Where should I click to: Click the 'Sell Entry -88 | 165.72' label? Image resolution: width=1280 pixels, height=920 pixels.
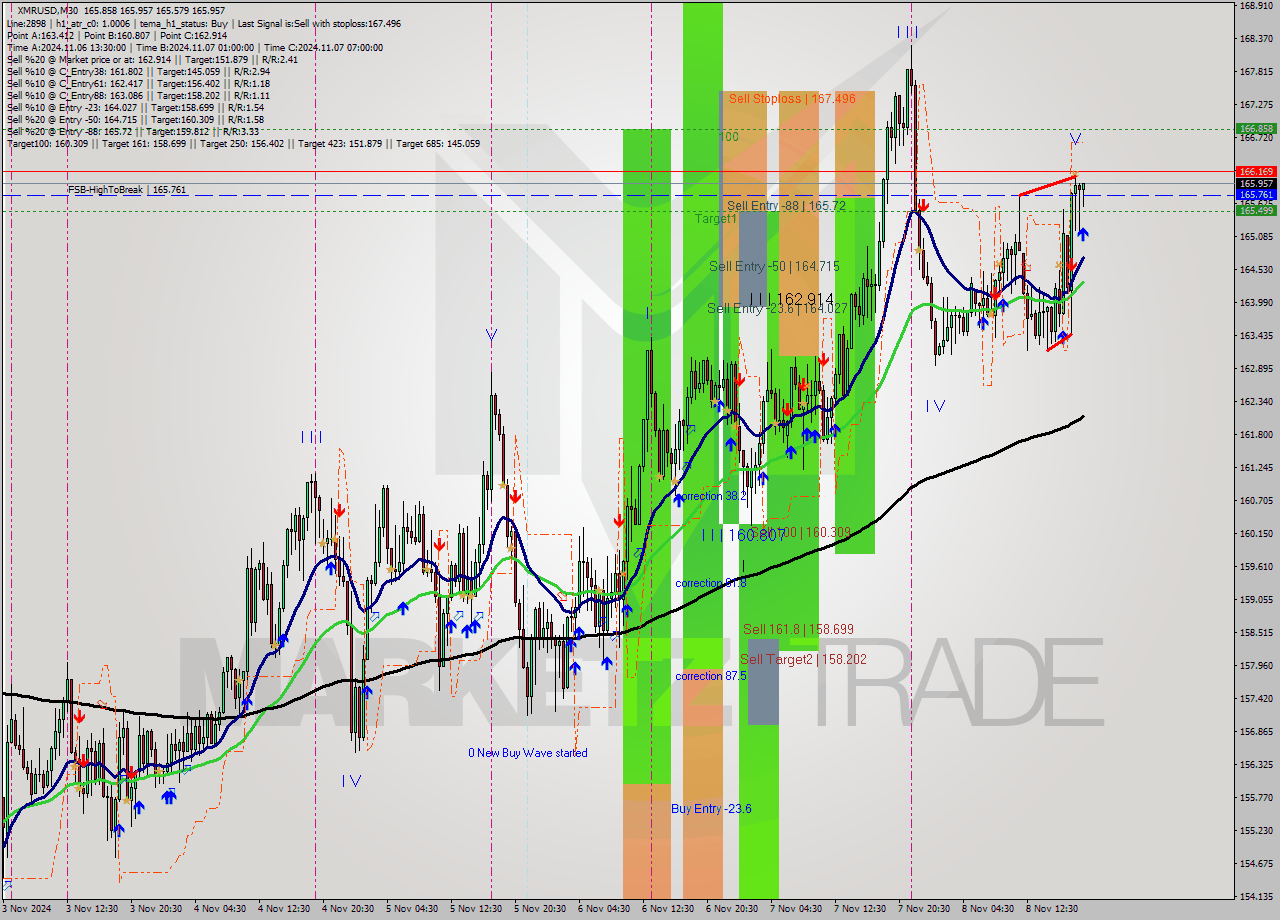click(786, 205)
